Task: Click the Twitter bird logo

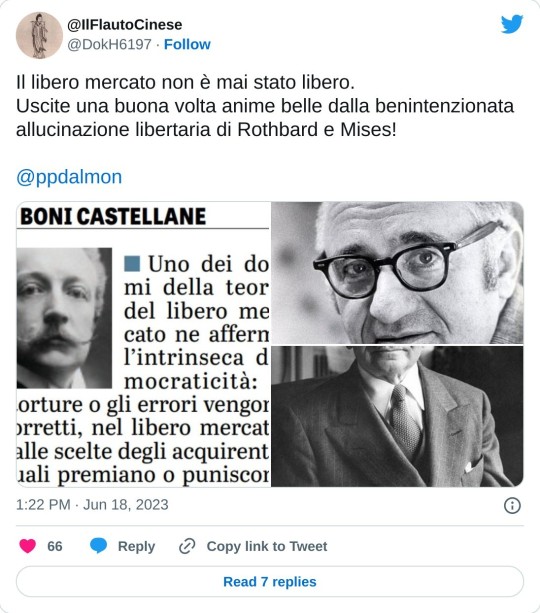Action: 512,24
